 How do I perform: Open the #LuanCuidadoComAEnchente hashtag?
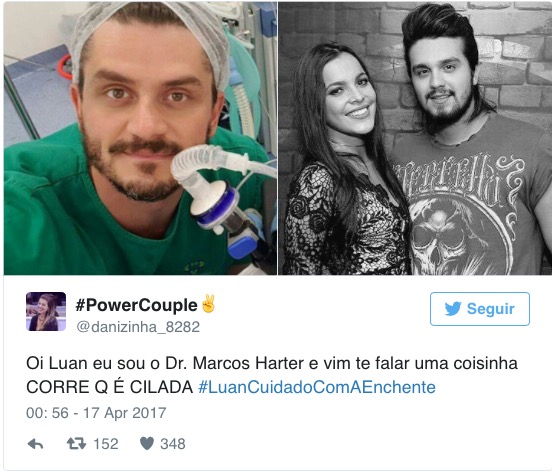[317, 387]
